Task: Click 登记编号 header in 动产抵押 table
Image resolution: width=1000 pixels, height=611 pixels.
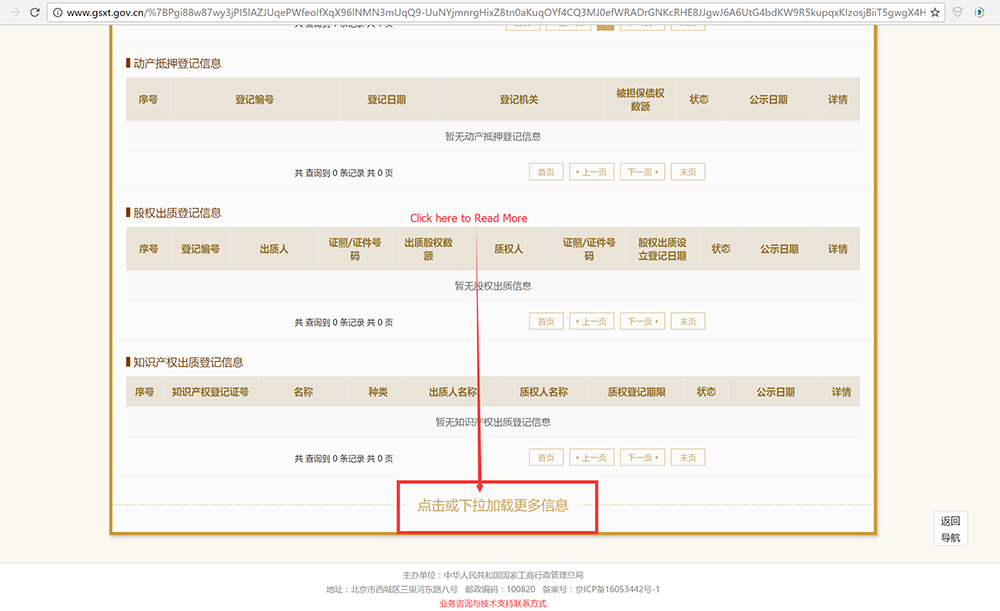Action: coord(254,99)
